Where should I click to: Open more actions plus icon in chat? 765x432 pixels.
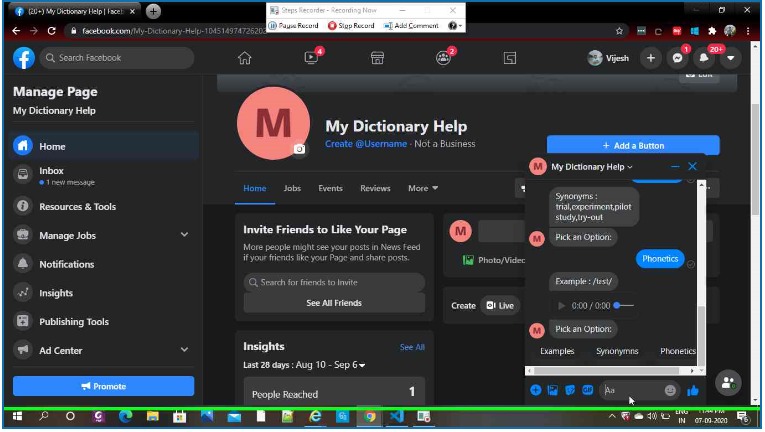[x=536, y=391]
